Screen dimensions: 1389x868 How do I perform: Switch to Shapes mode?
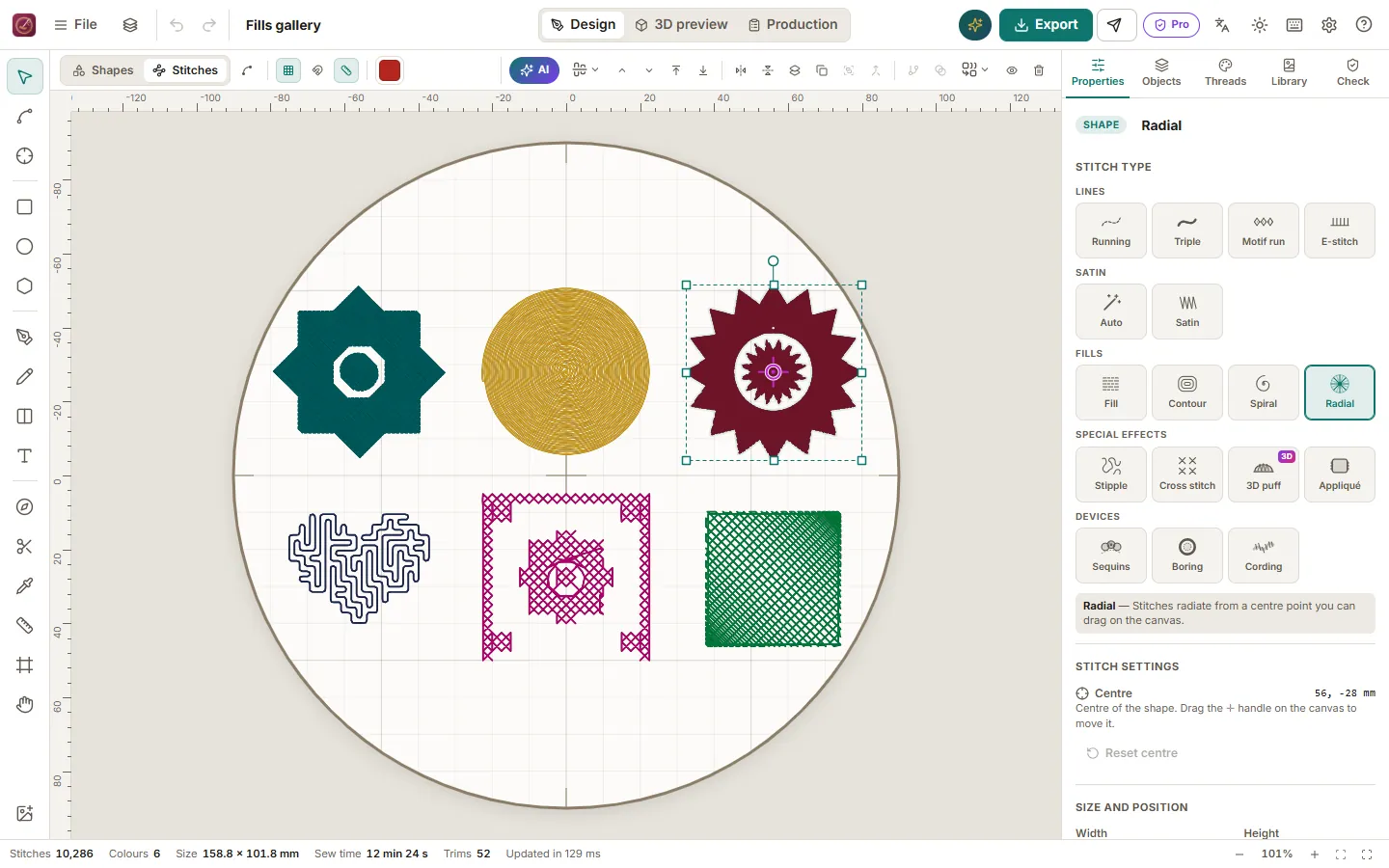click(103, 70)
